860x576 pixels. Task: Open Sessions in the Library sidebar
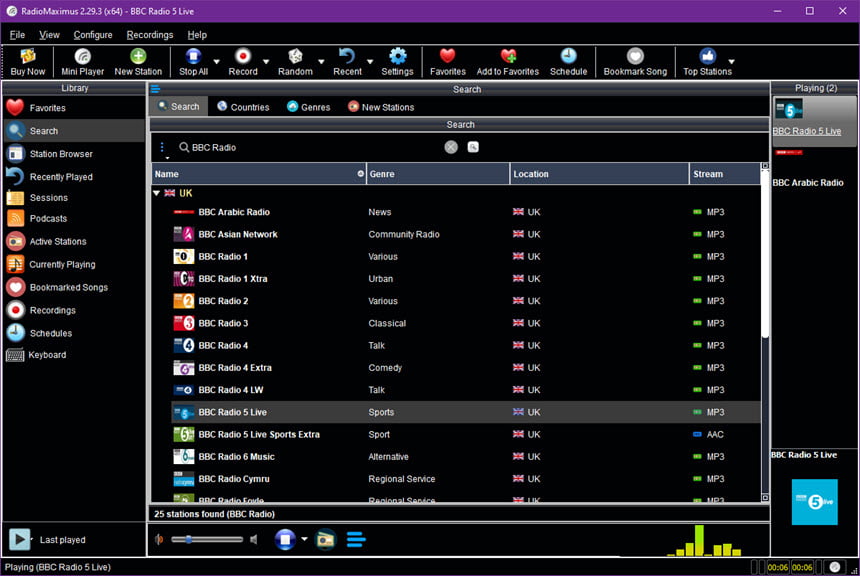74,197
